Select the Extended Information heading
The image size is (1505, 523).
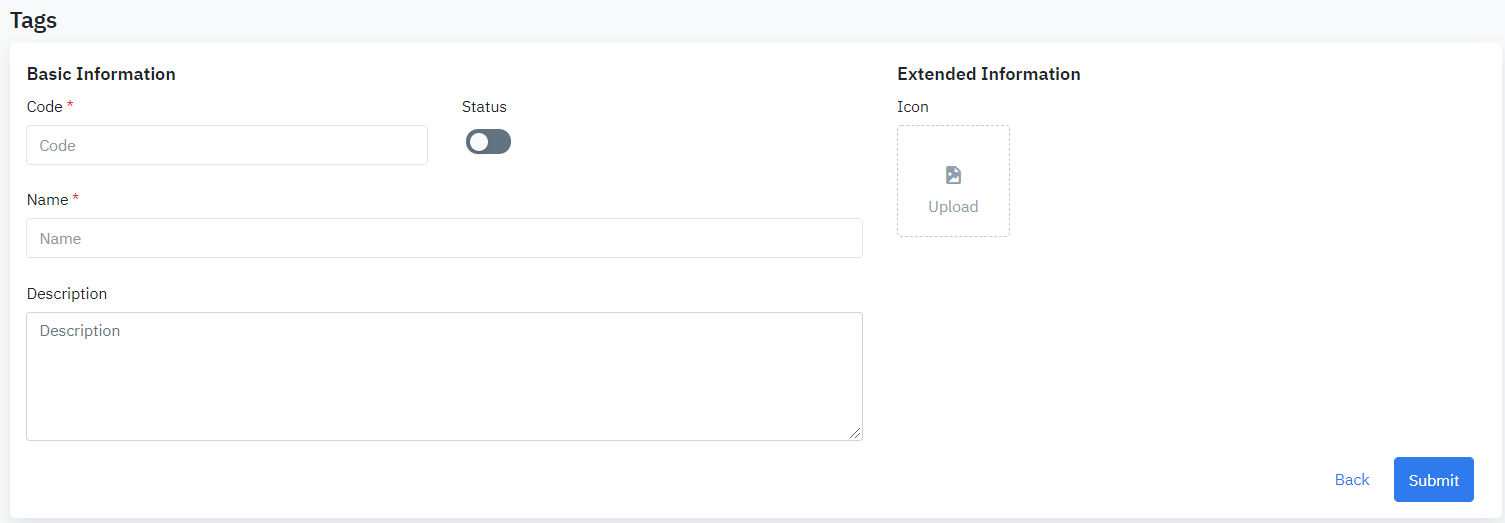(988, 74)
